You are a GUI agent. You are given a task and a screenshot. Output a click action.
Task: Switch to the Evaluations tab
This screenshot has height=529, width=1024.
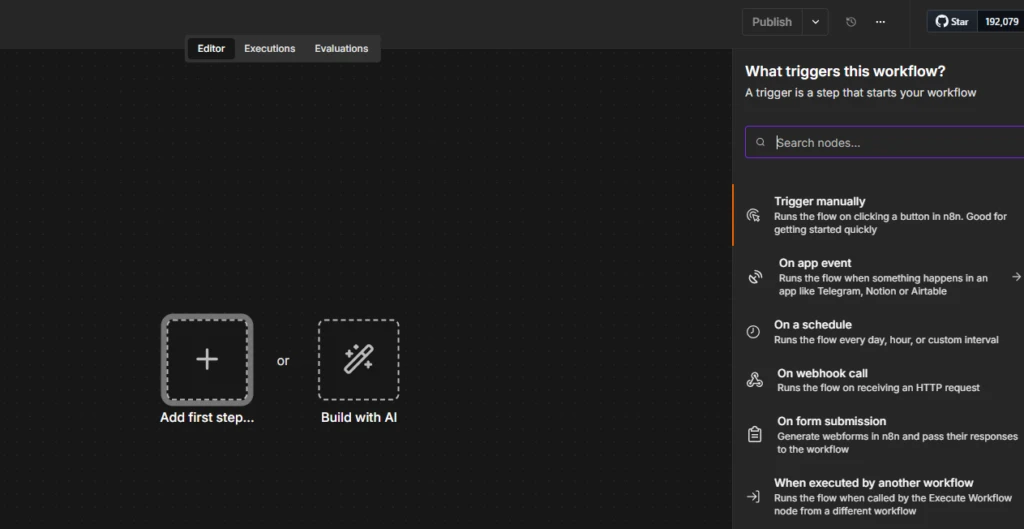(342, 48)
